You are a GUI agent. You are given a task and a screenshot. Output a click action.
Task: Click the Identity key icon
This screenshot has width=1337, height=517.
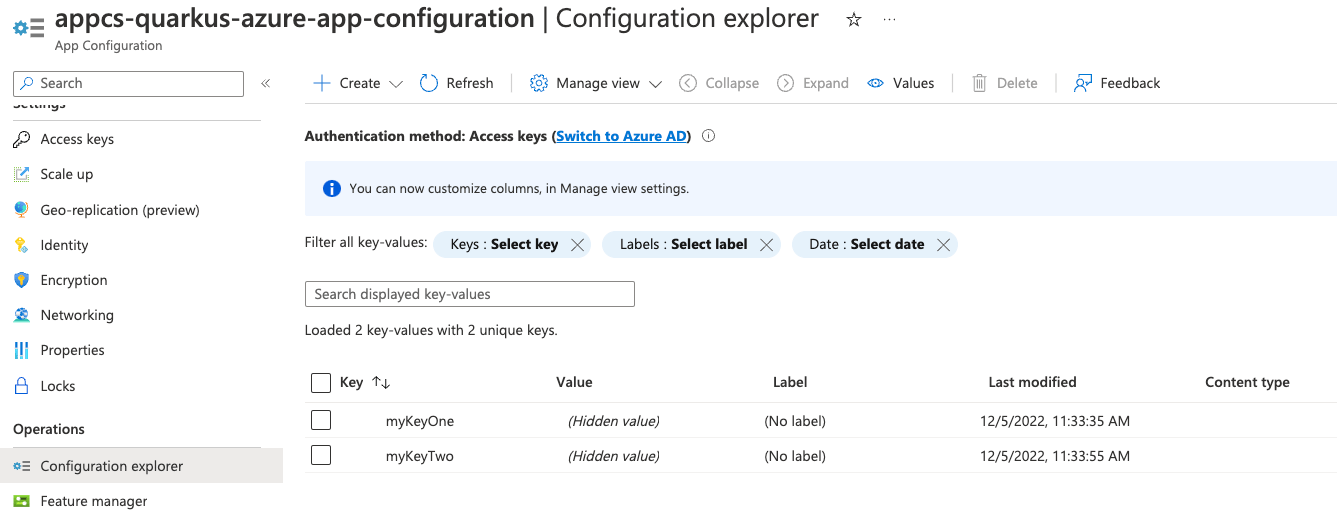(21, 245)
